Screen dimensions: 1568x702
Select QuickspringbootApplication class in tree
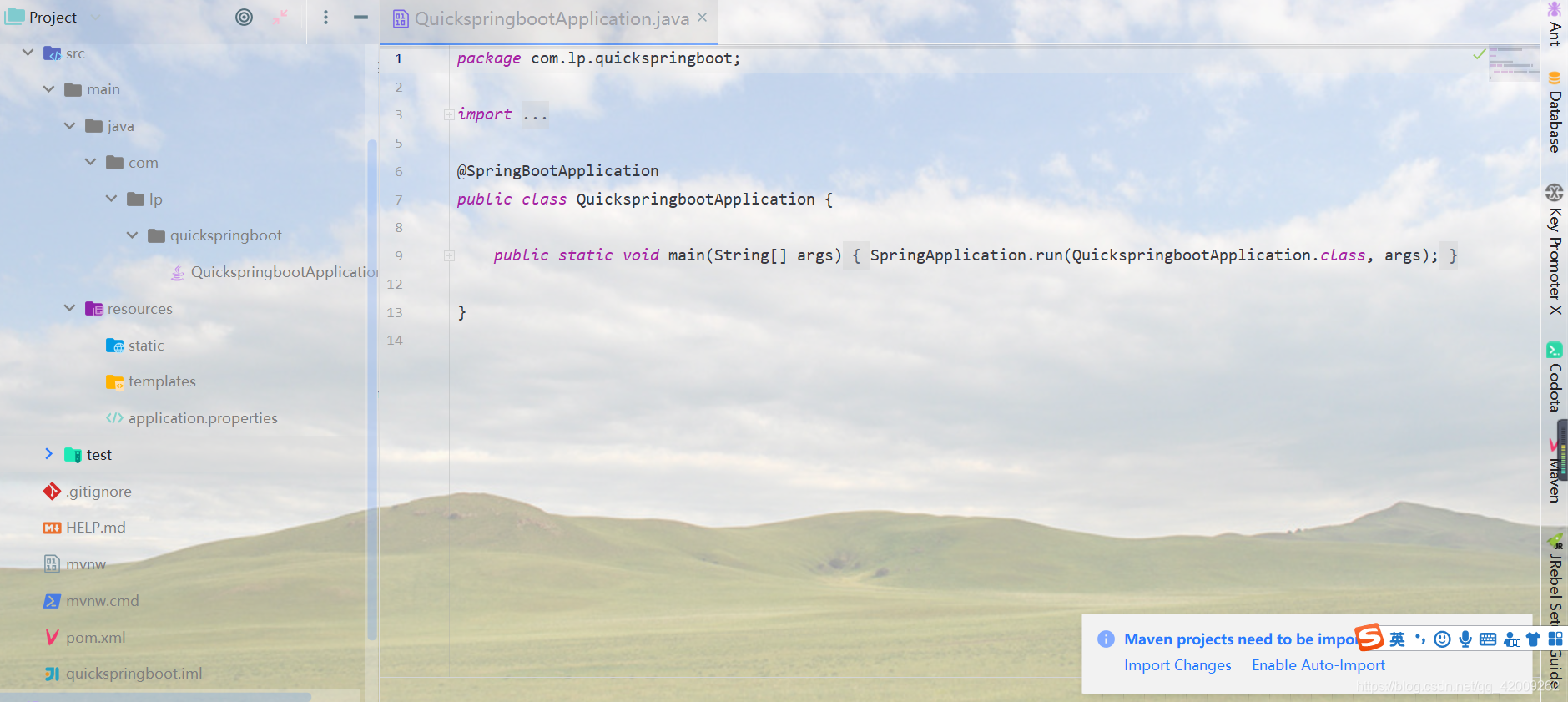tap(275, 272)
